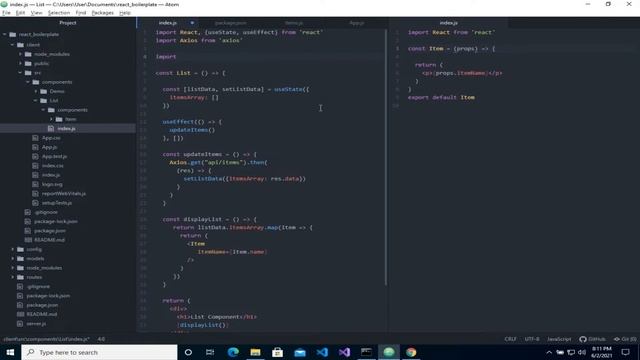Open the terminal window from taskbar
The height and width of the screenshot is (360, 640).
(x=366, y=352)
